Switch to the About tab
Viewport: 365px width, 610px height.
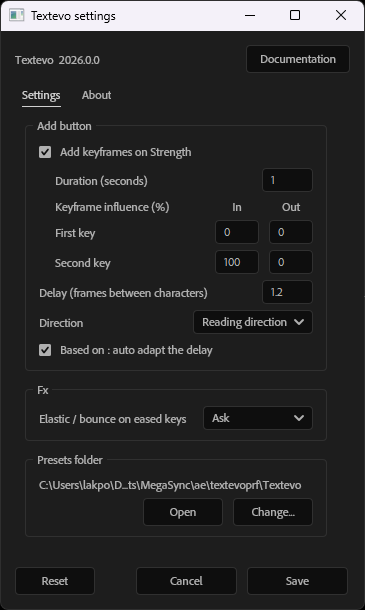97,95
